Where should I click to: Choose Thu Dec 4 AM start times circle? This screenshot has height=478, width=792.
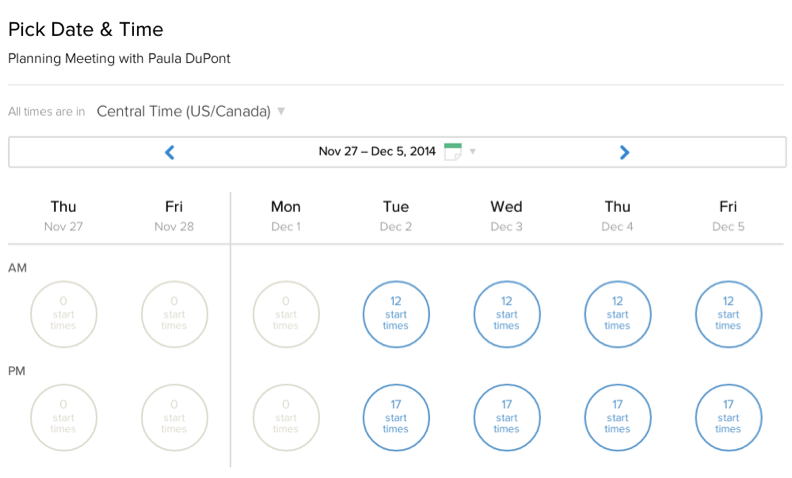[x=617, y=314]
